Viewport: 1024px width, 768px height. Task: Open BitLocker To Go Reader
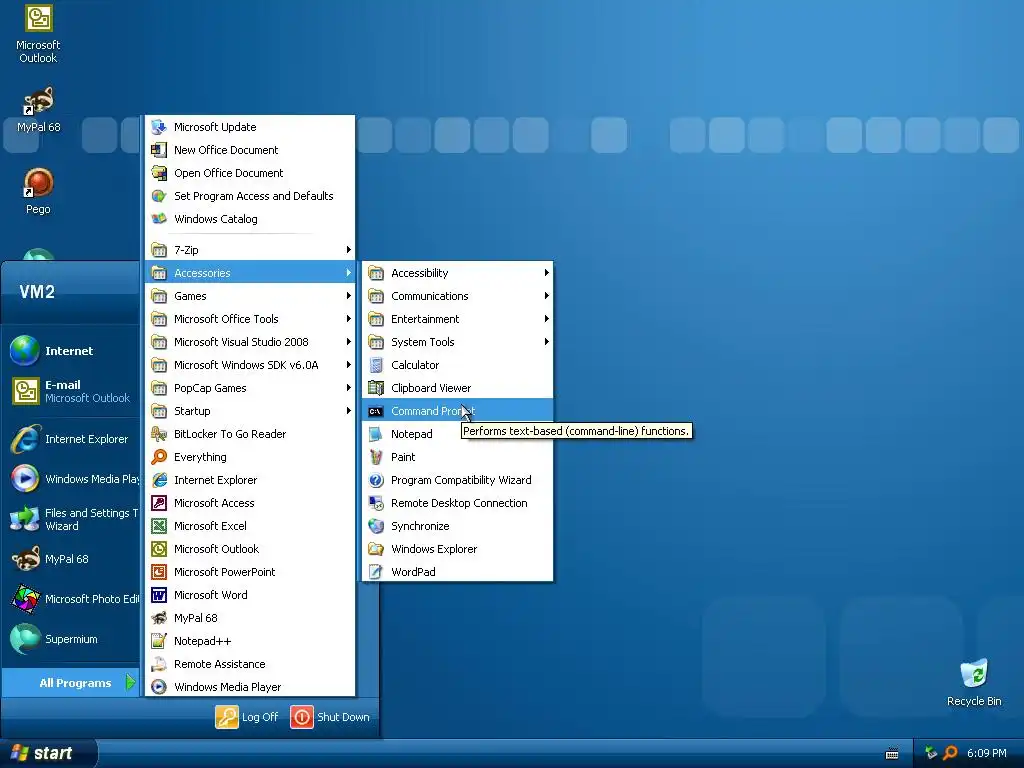[250, 434]
